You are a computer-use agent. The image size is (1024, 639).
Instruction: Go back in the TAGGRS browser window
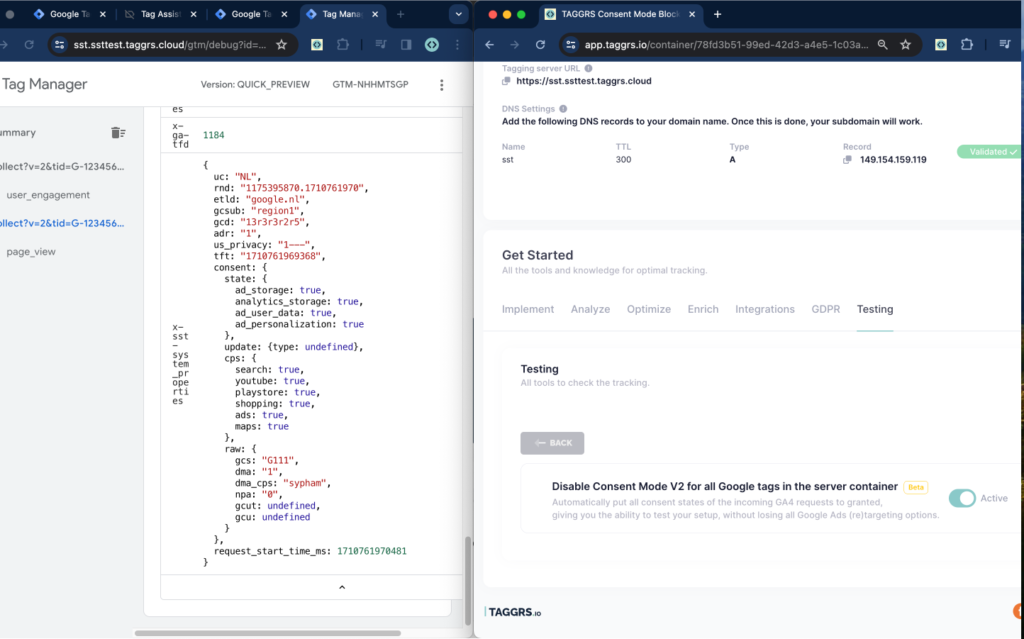coord(489,44)
